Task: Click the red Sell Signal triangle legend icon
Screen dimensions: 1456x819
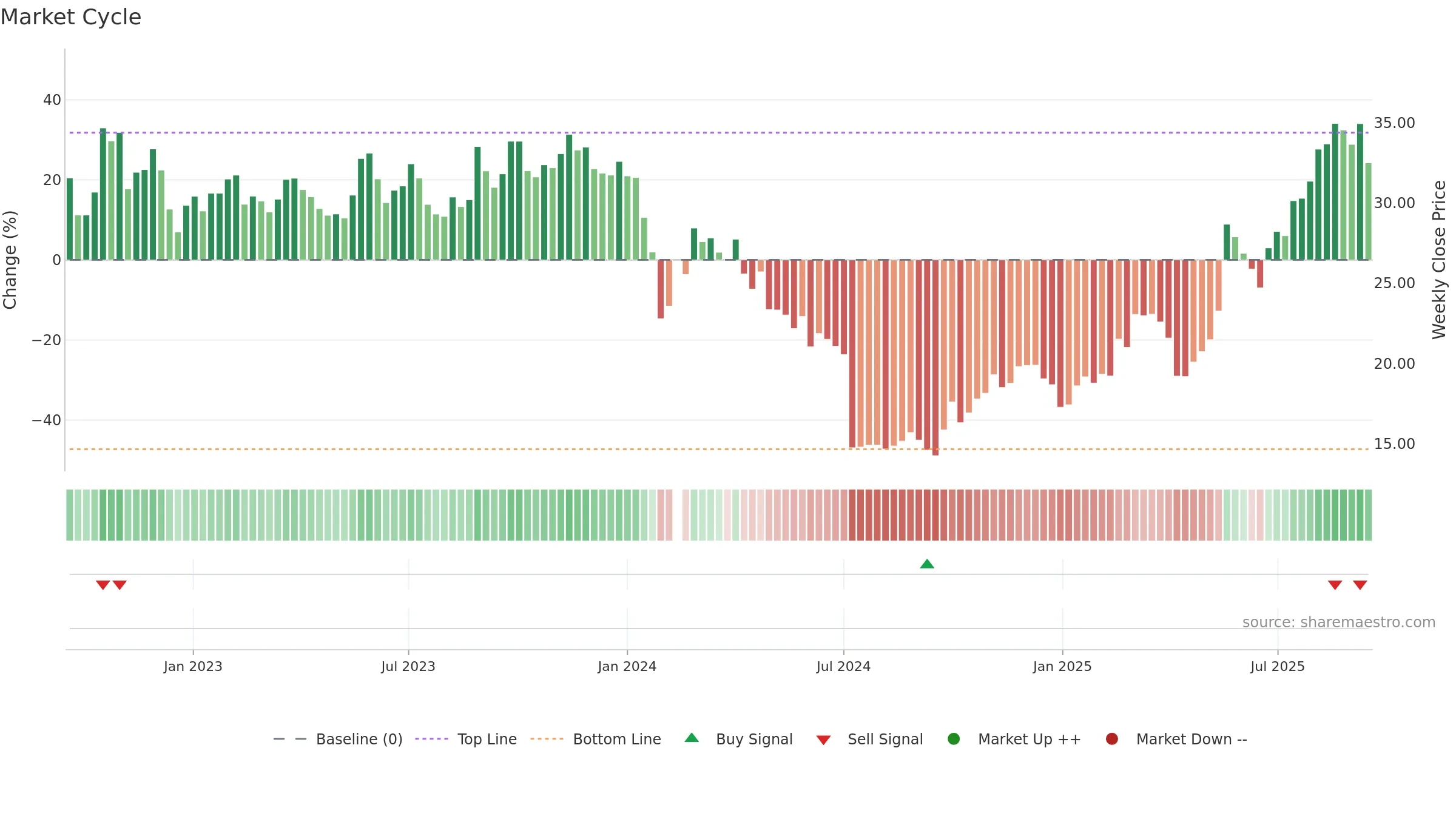Action: click(823, 740)
